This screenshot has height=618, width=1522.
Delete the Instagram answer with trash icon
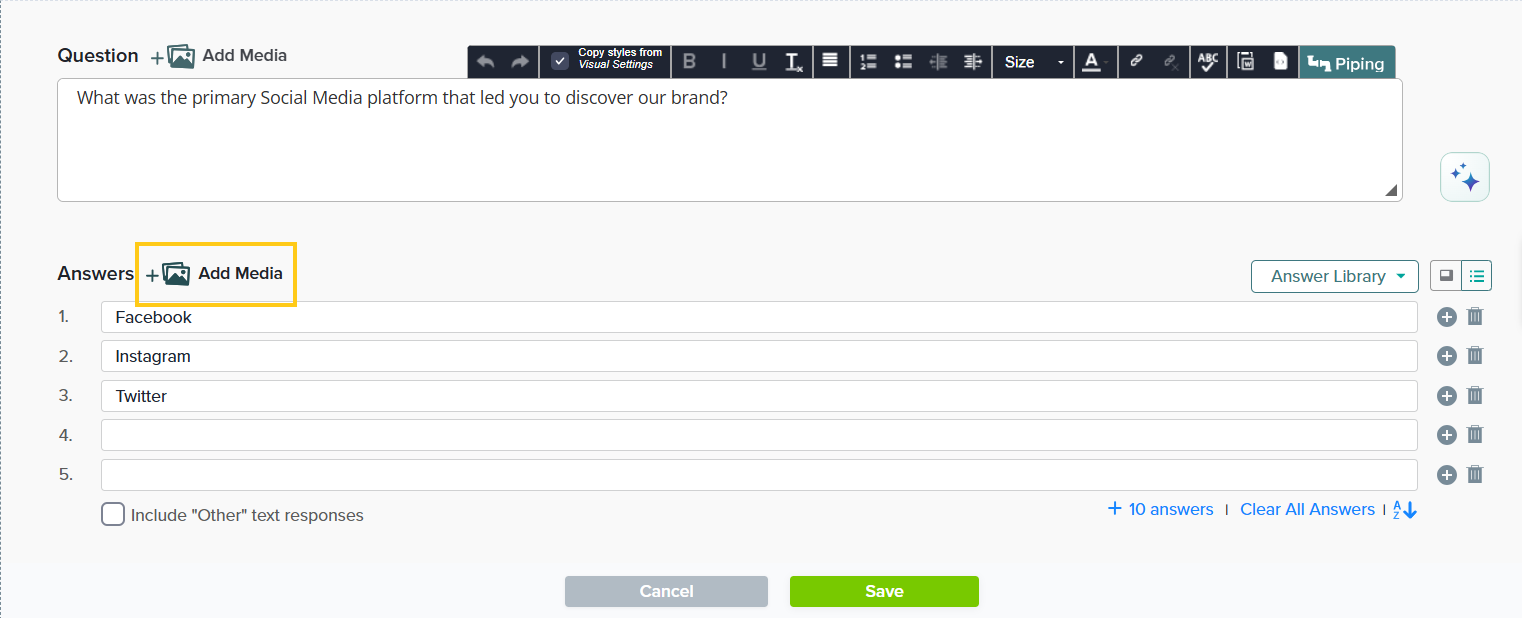coord(1475,356)
